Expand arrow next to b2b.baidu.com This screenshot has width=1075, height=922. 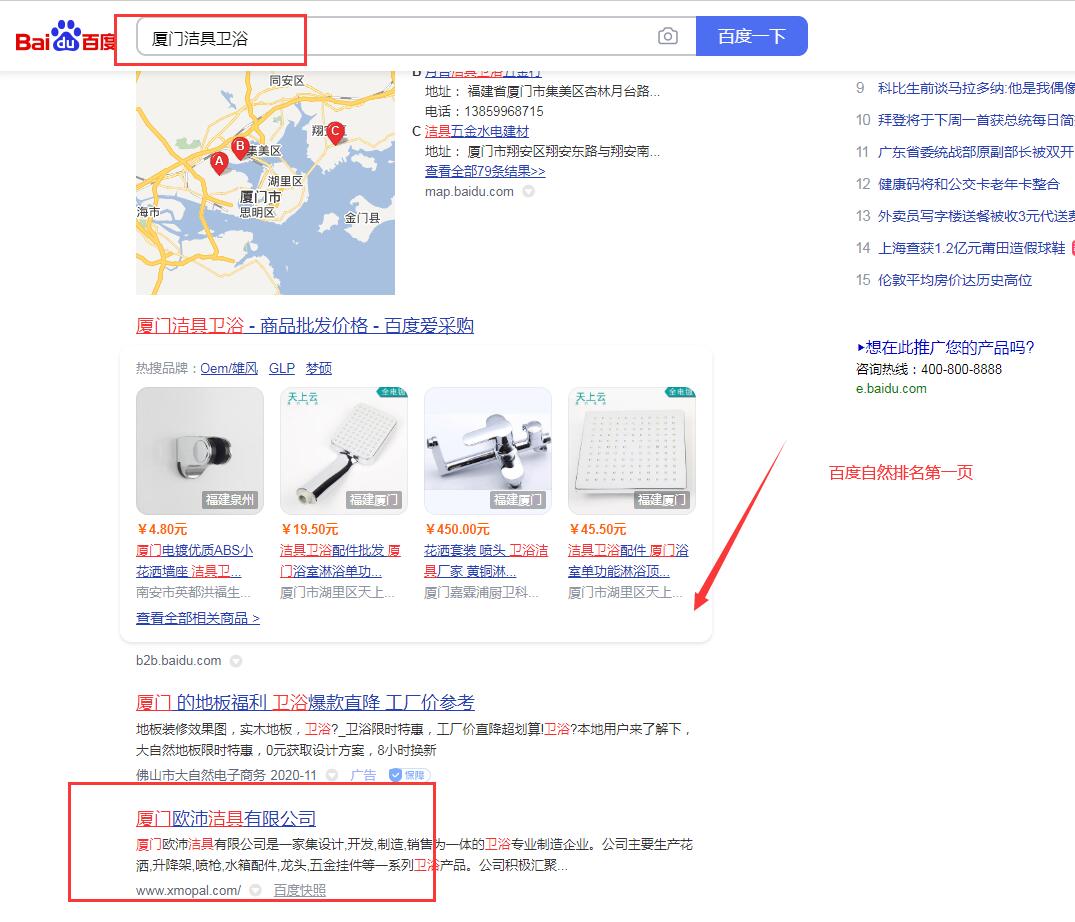click(236, 661)
